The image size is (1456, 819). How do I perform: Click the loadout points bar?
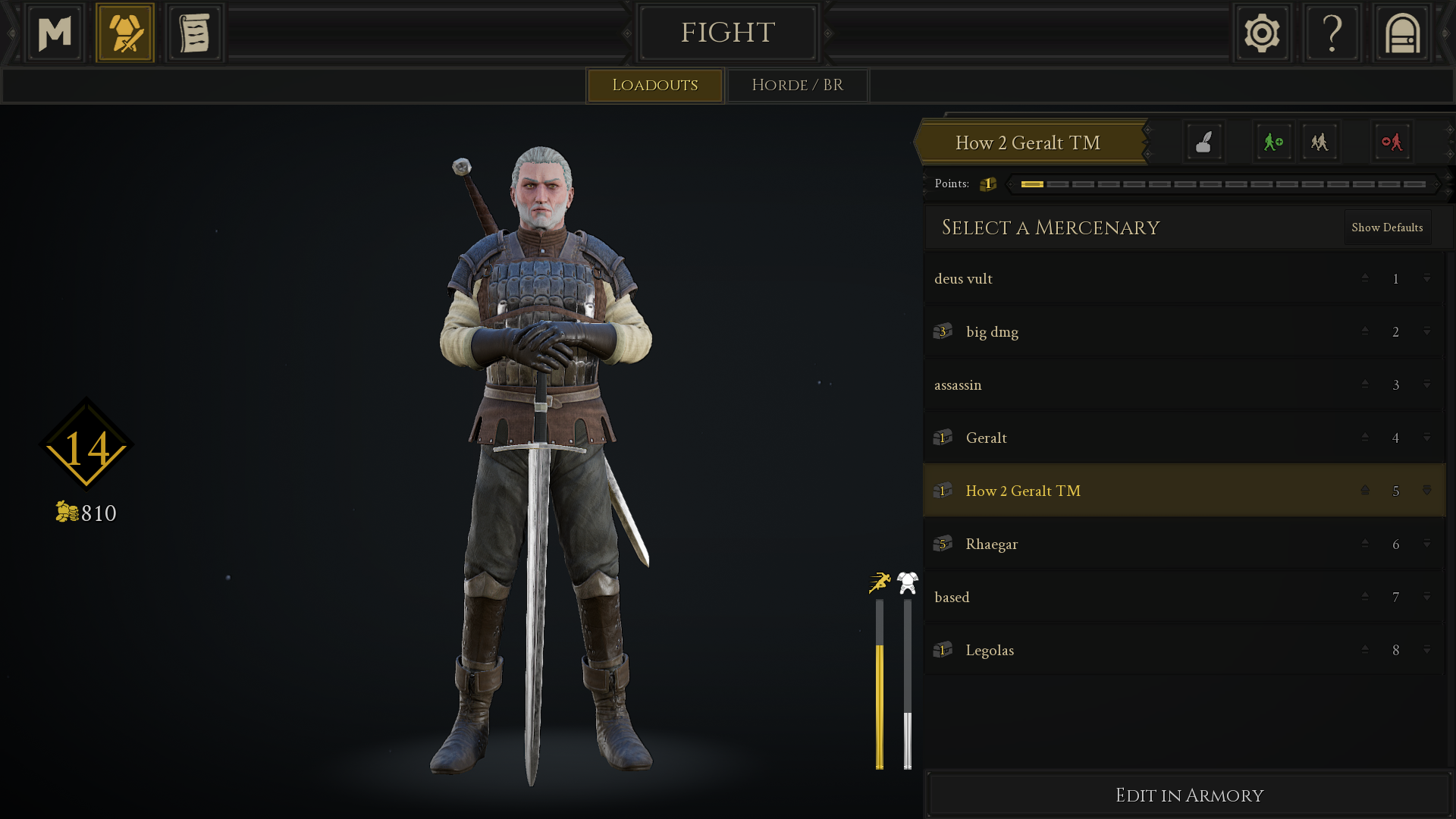click(1223, 184)
